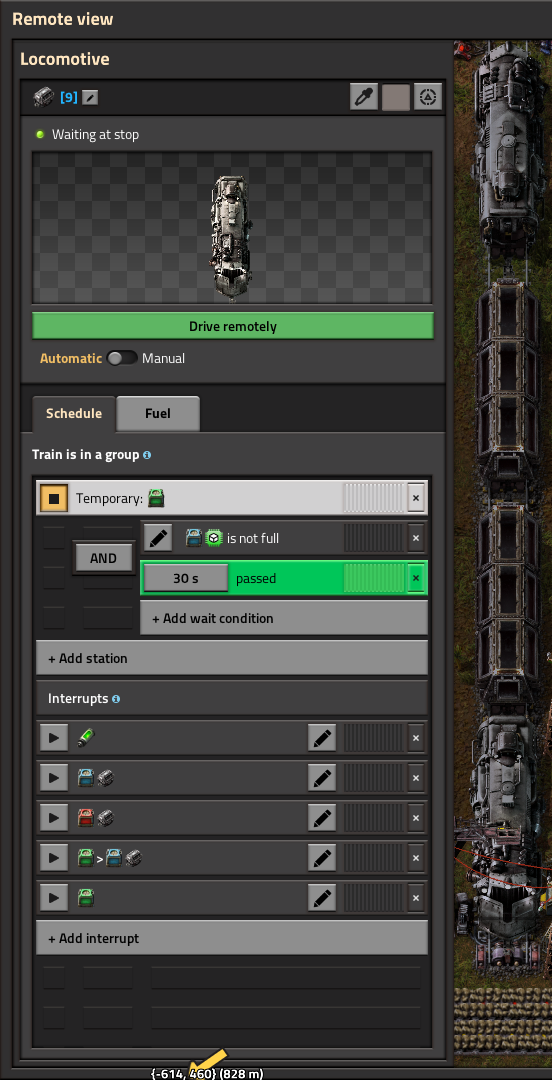Click the drag handle of 'is not full' condition
This screenshot has width=552, height=1080.
(x=373, y=538)
